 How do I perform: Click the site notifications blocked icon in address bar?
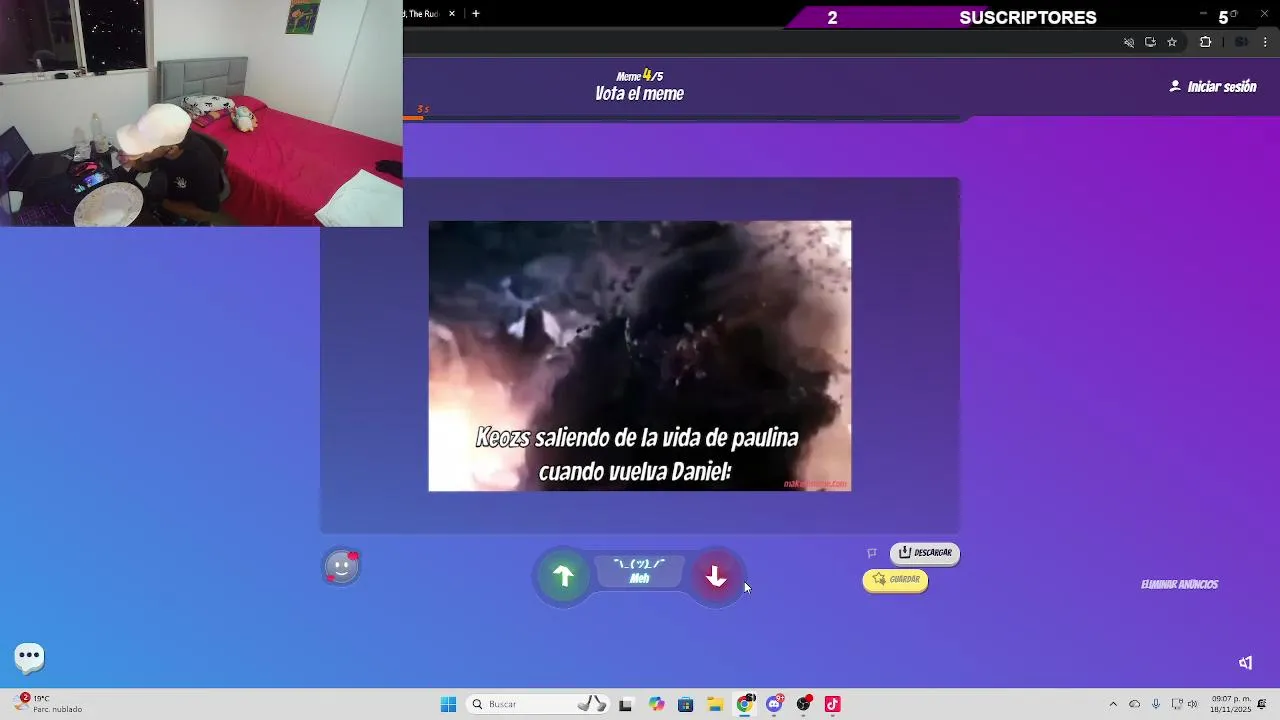tap(1129, 42)
